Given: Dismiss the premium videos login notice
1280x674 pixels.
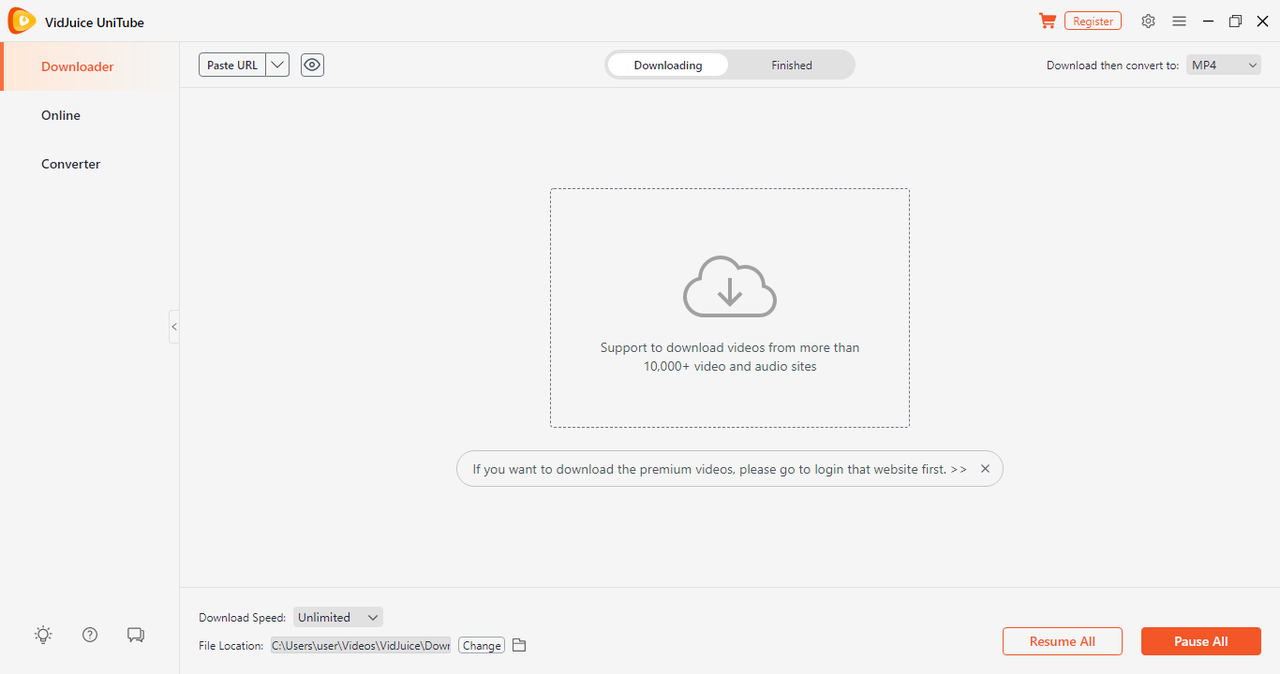Looking at the screenshot, I should 985,468.
